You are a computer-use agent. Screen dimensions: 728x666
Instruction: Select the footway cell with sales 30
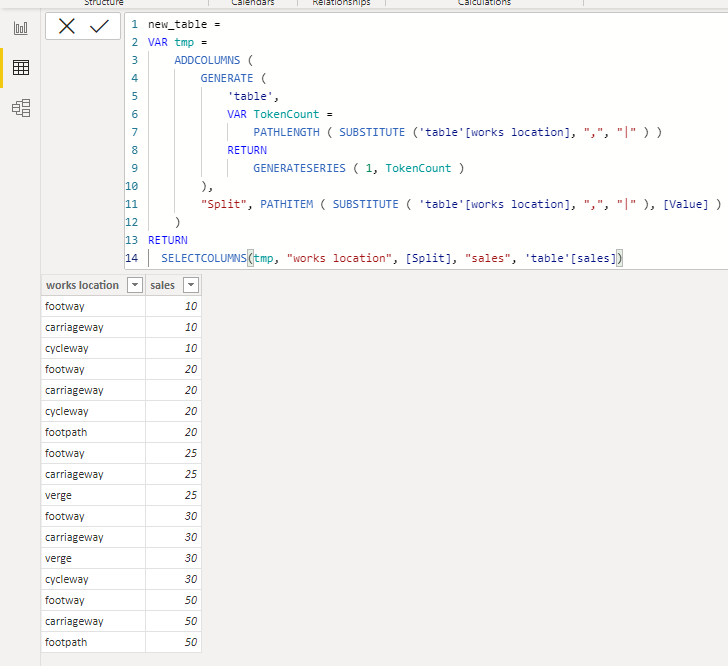coord(93,516)
